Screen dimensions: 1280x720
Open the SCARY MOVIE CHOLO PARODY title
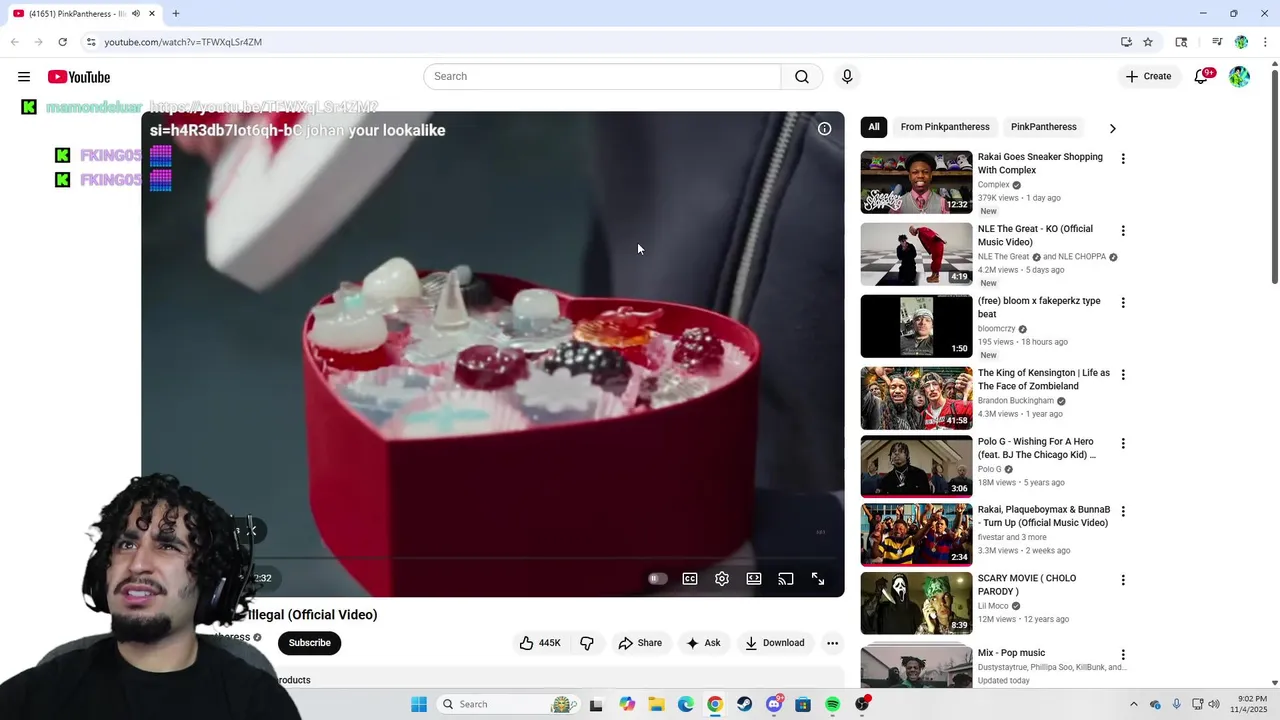point(1026,584)
